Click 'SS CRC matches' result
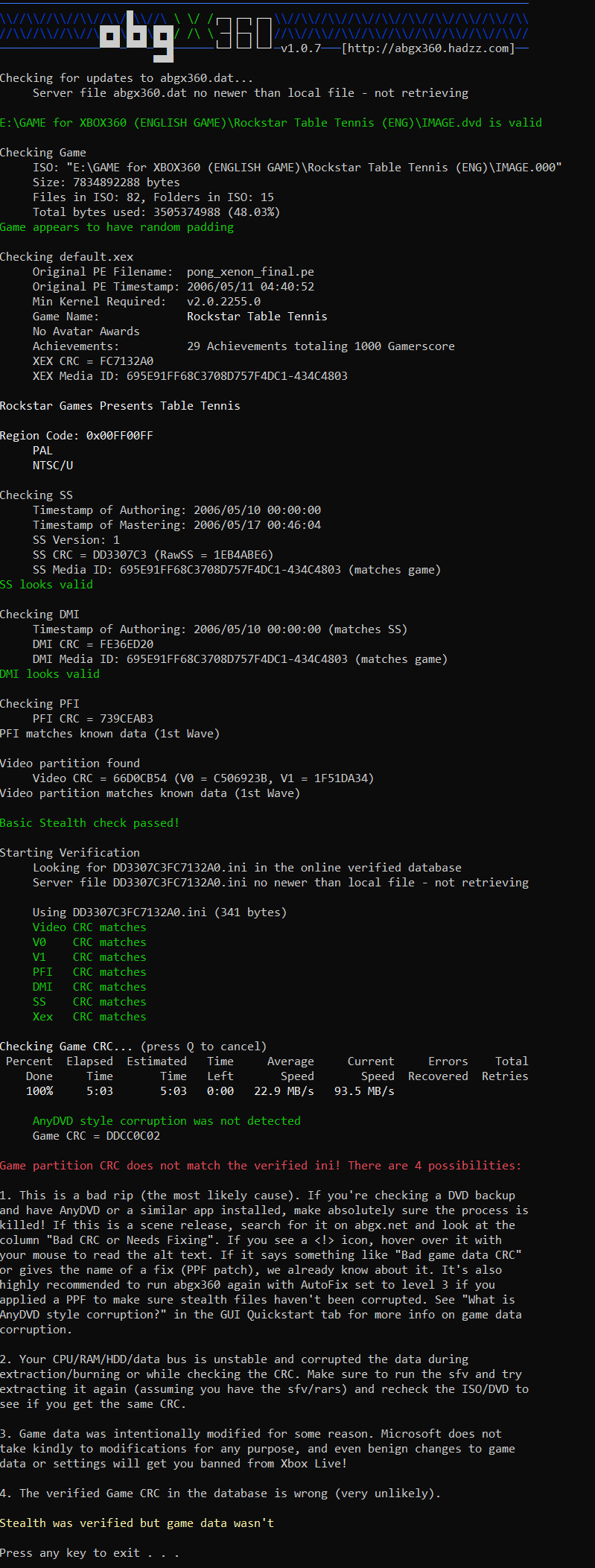The height and width of the screenshot is (1568, 595). point(89,1002)
